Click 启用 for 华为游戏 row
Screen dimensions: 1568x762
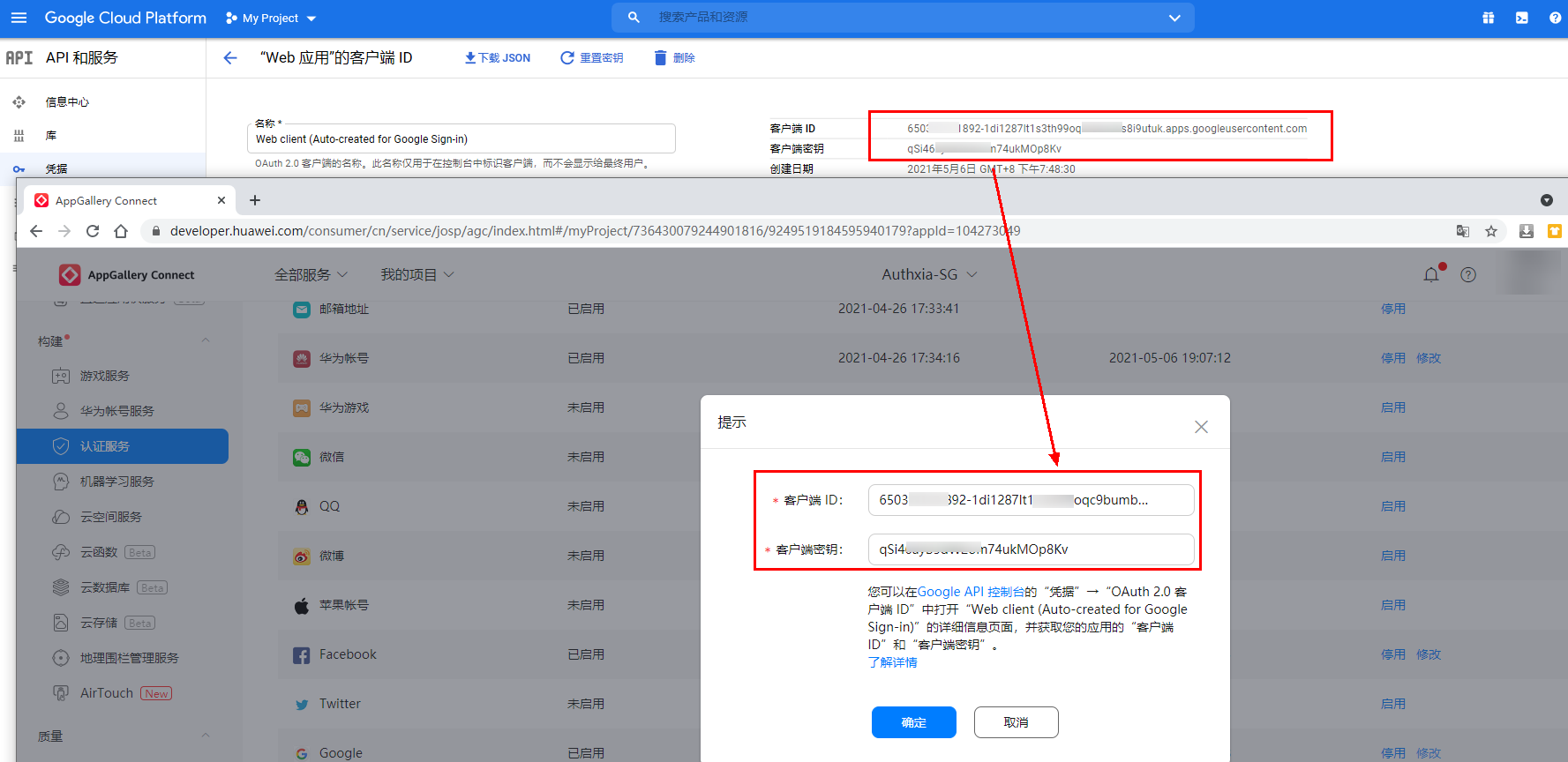tap(1393, 407)
